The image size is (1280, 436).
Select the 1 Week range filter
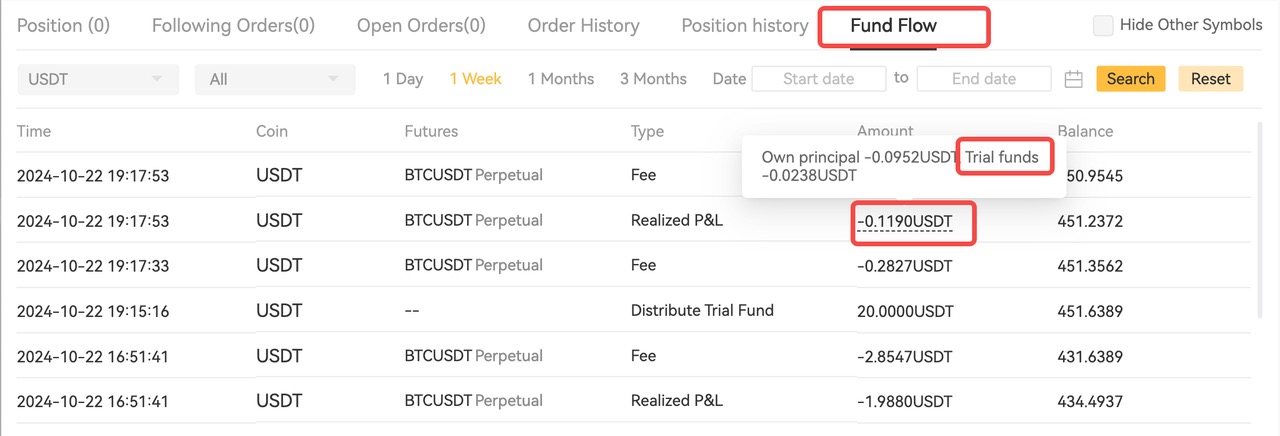[x=475, y=79]
